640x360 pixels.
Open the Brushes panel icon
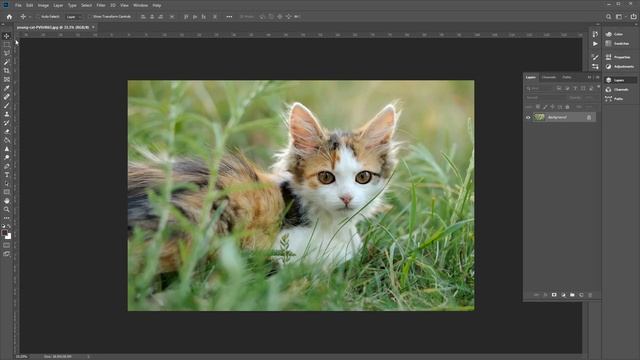pos(595,57)
